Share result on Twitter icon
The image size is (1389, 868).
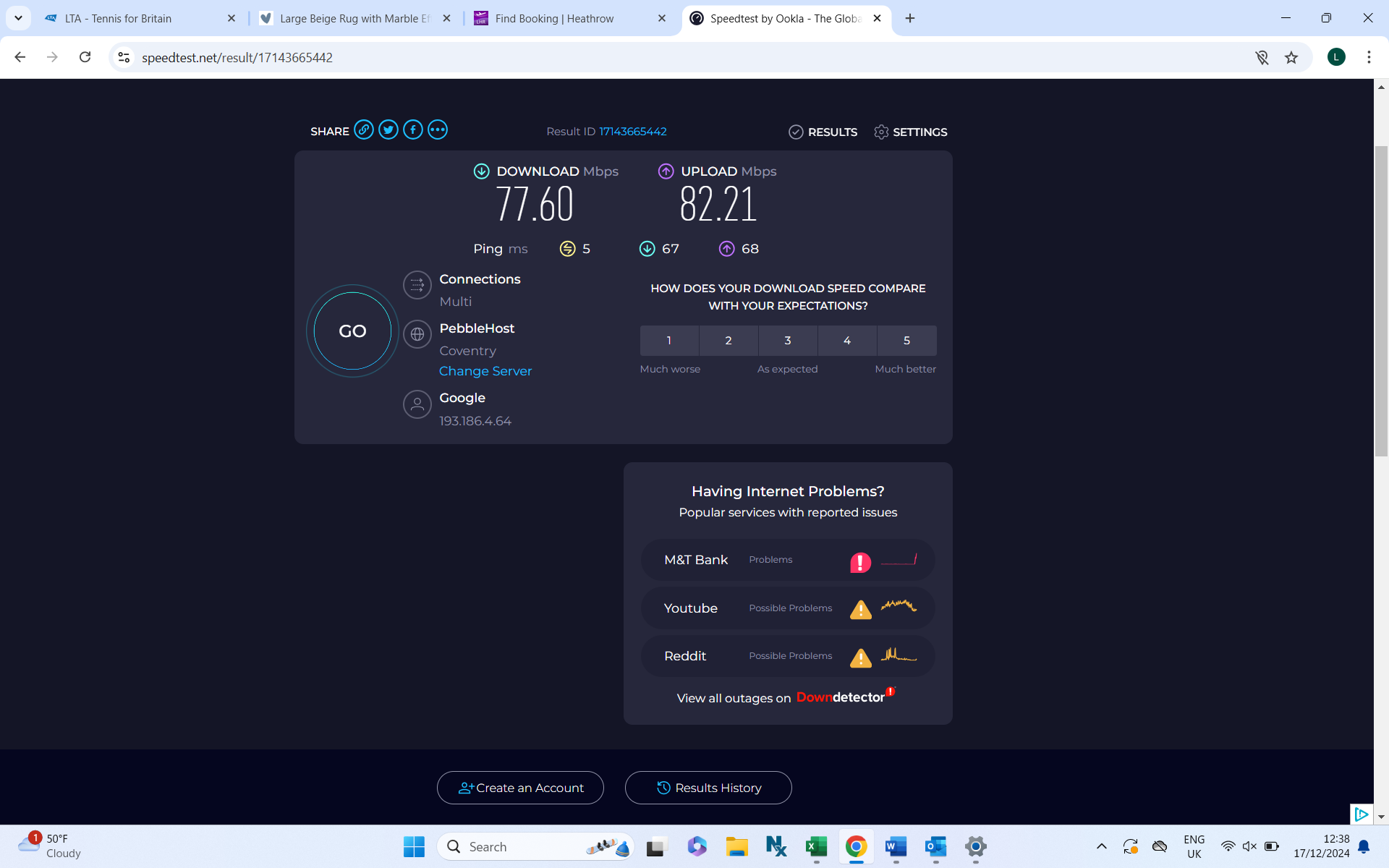click(x=388, y=130)
